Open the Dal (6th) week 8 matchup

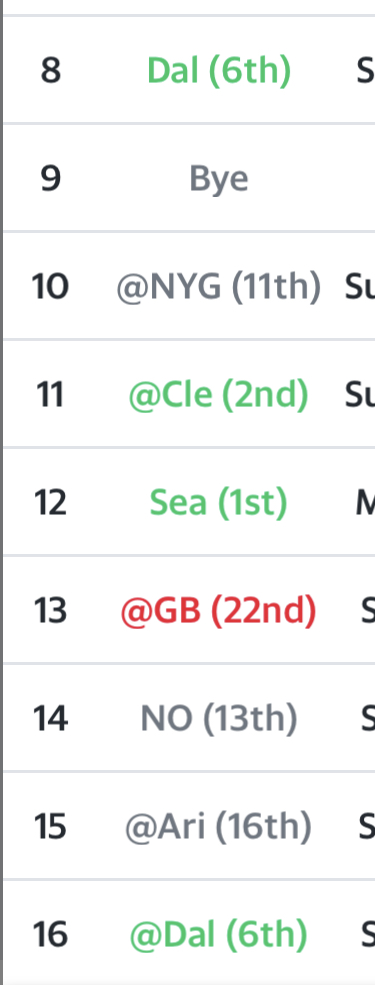[219, 71]
